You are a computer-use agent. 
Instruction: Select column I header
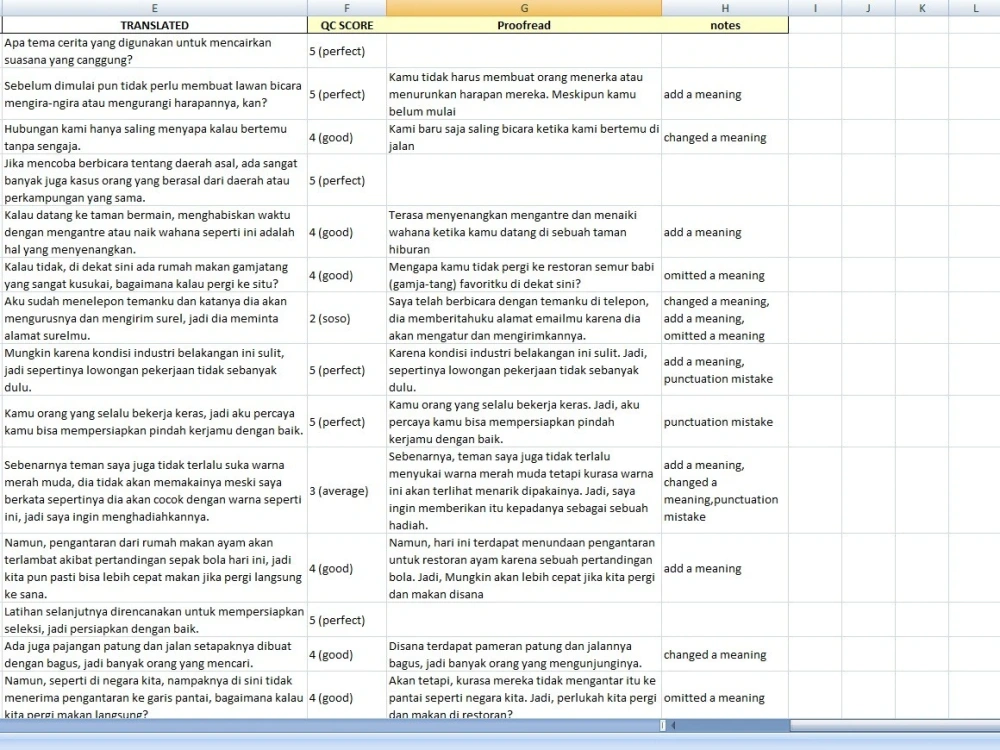pos(815,8)
